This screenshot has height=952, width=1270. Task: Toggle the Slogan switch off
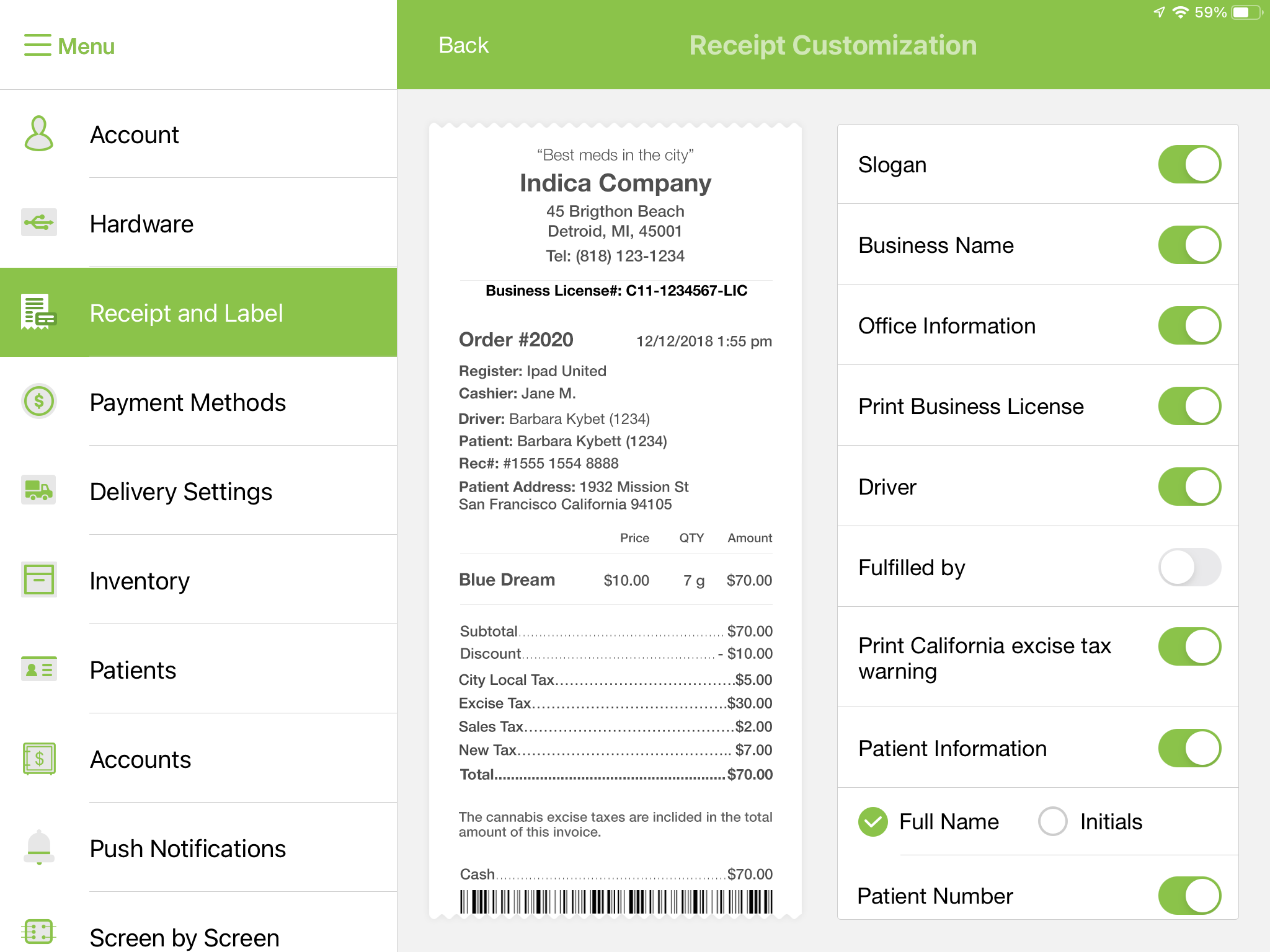point(1189,164)
